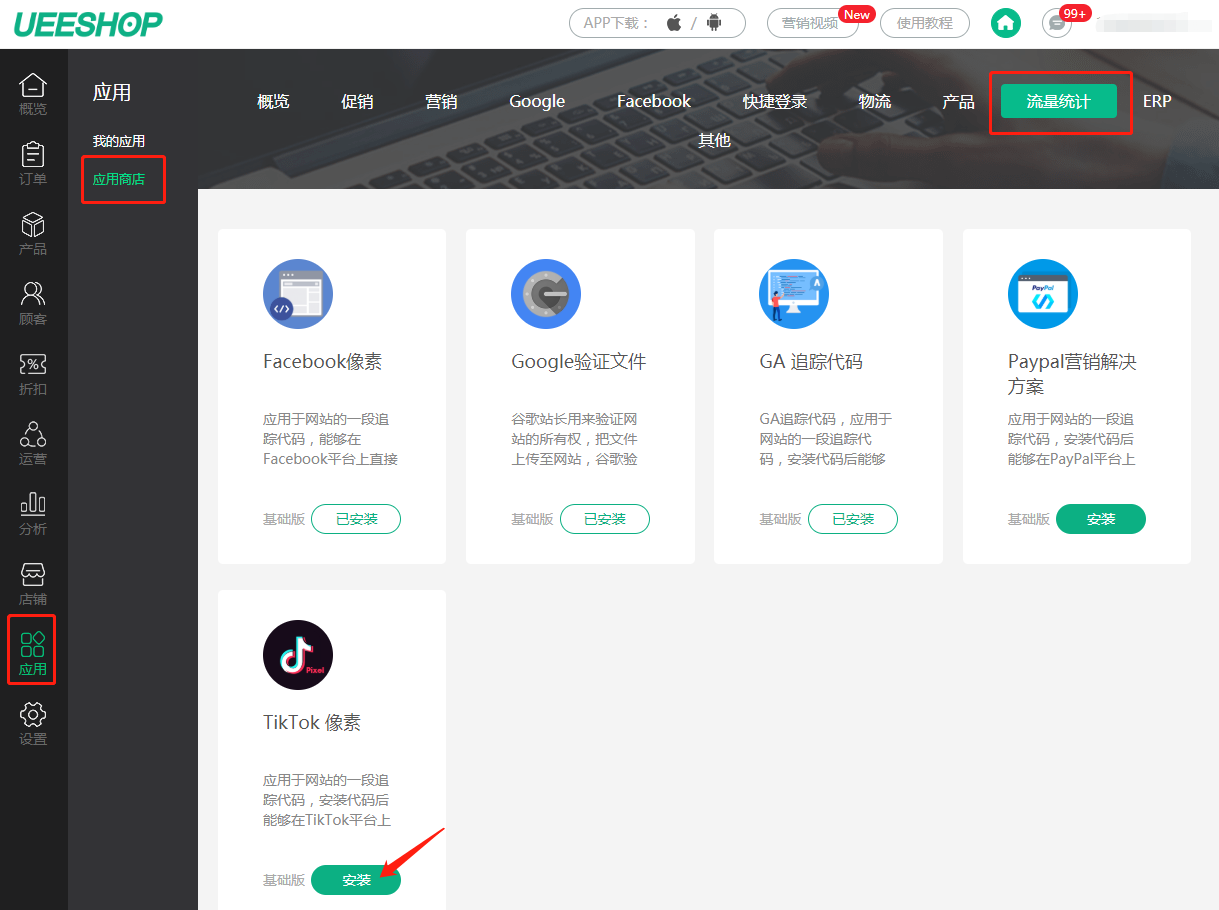Viewport: 1219px width, 910px height.
Task: Click the GA 追踪代码 description text
Action: tap(825, 439)
